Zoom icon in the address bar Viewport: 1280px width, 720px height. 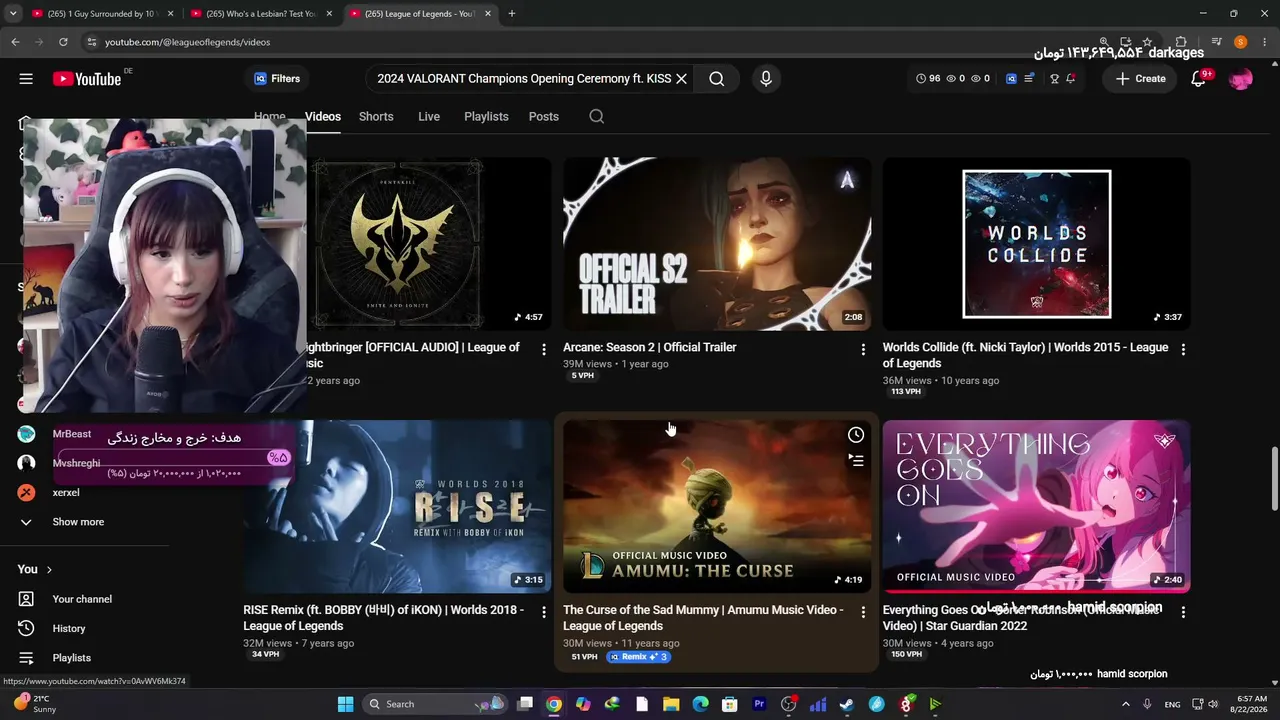[x=1104, y=42]
